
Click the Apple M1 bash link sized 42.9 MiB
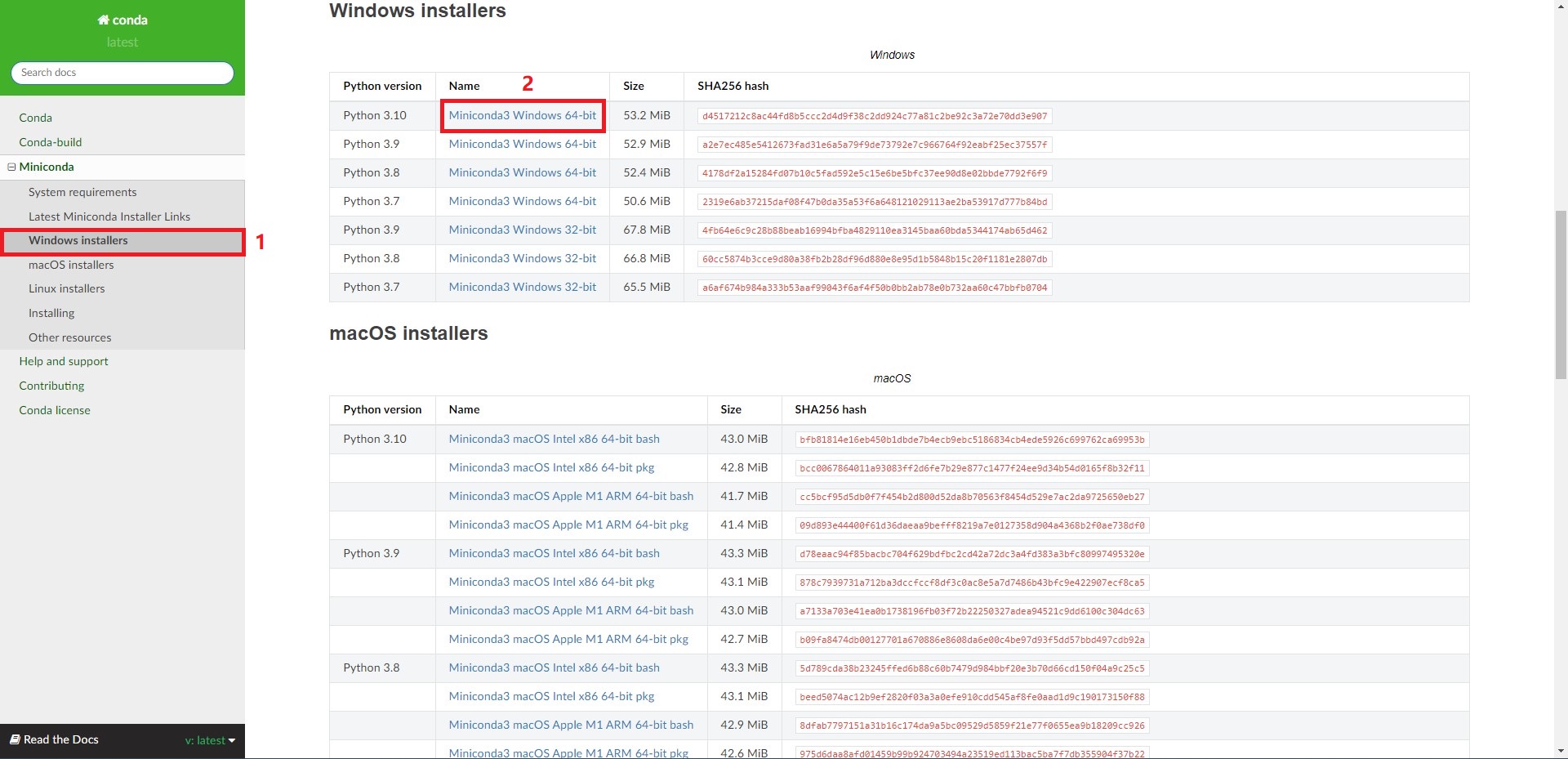click(571, 725)
